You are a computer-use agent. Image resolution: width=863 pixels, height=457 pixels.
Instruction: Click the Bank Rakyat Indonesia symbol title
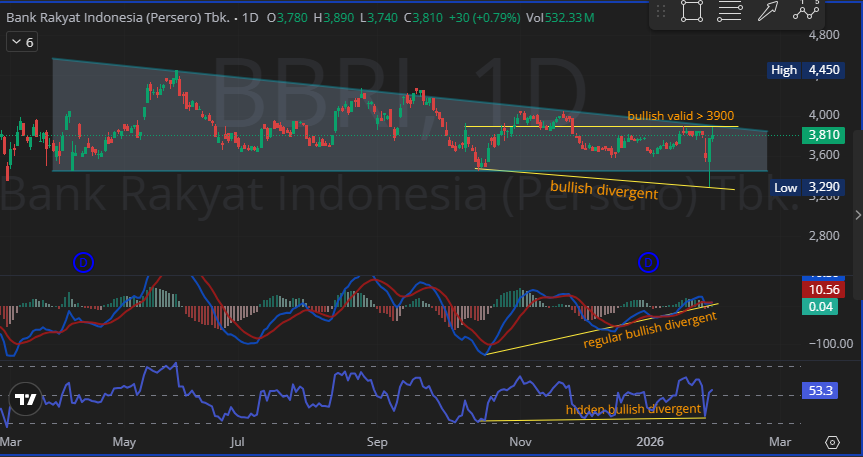pyautogui.click(x=118, y=18)
